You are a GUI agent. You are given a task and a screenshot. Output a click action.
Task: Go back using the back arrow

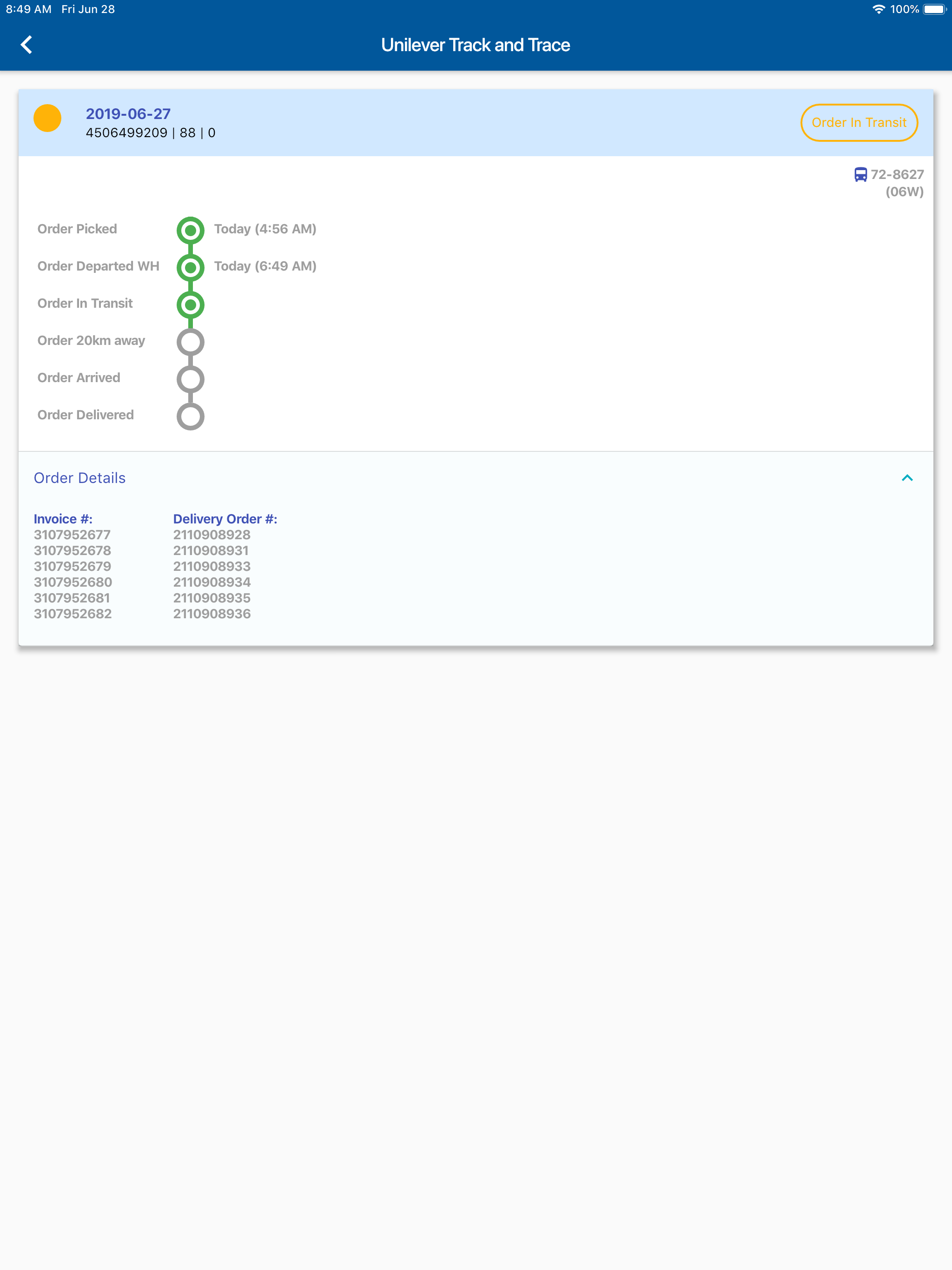coord(26,45)
